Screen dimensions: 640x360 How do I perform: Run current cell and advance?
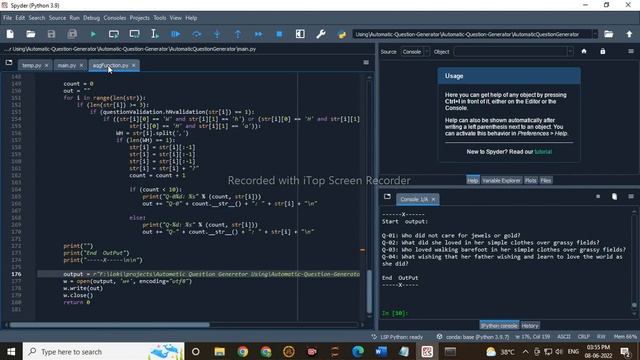coord(134,34)
